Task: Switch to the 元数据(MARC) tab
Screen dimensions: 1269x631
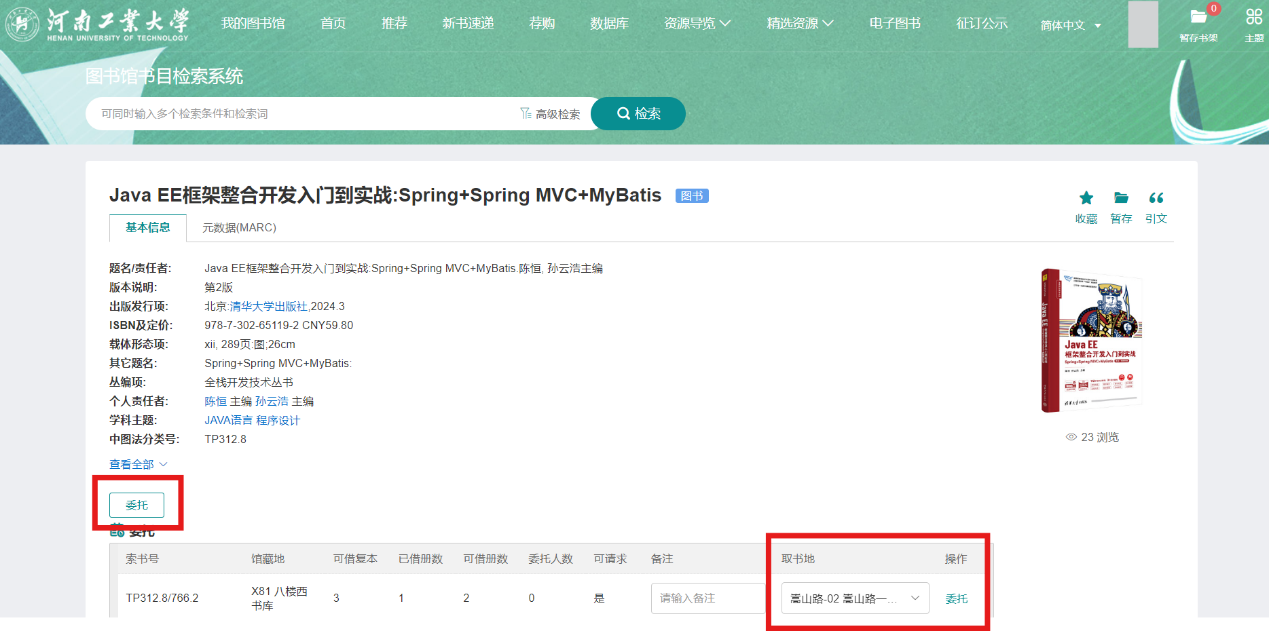Action: [239, 228]
